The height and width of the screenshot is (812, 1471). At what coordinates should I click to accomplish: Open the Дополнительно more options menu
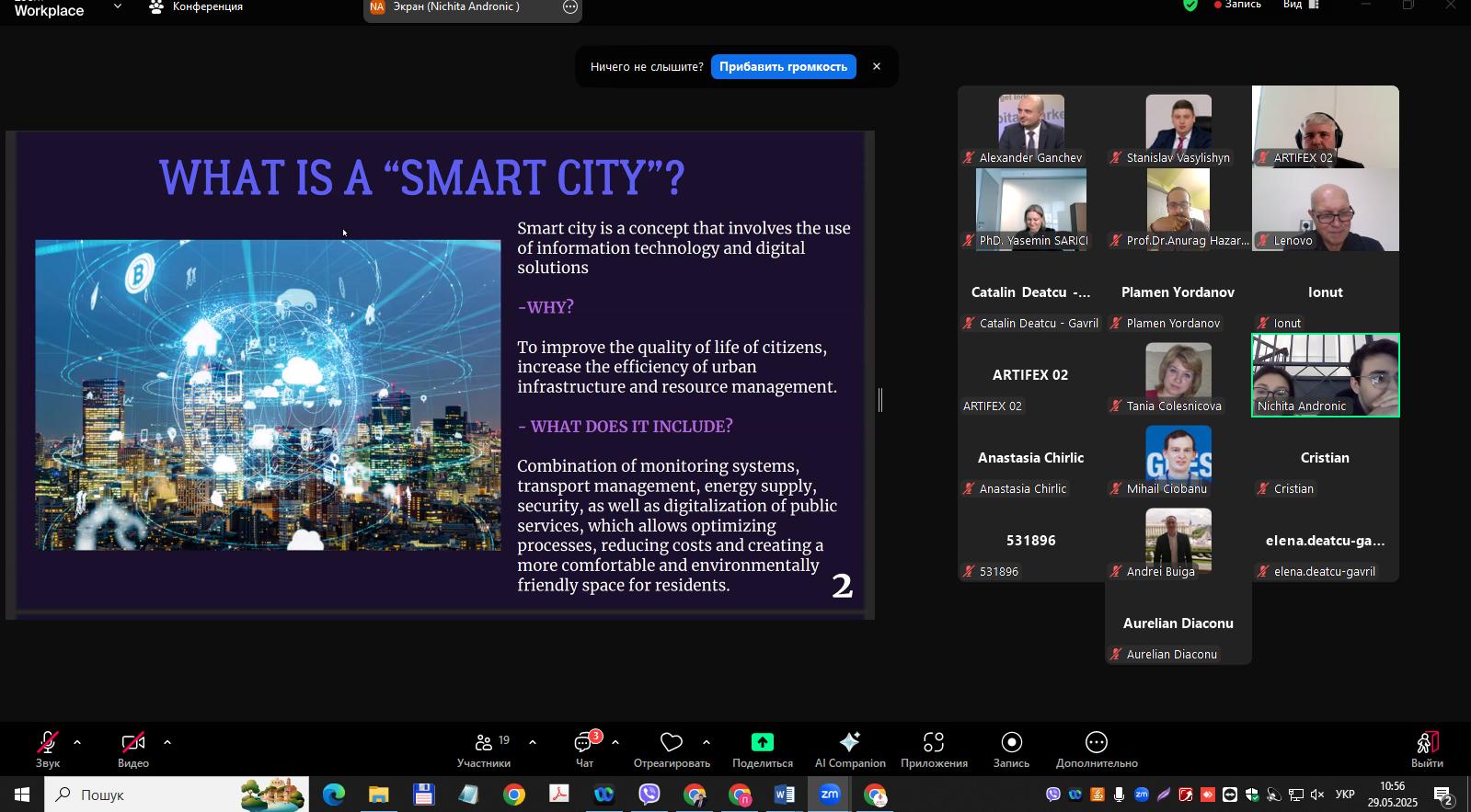point(1097,749)
